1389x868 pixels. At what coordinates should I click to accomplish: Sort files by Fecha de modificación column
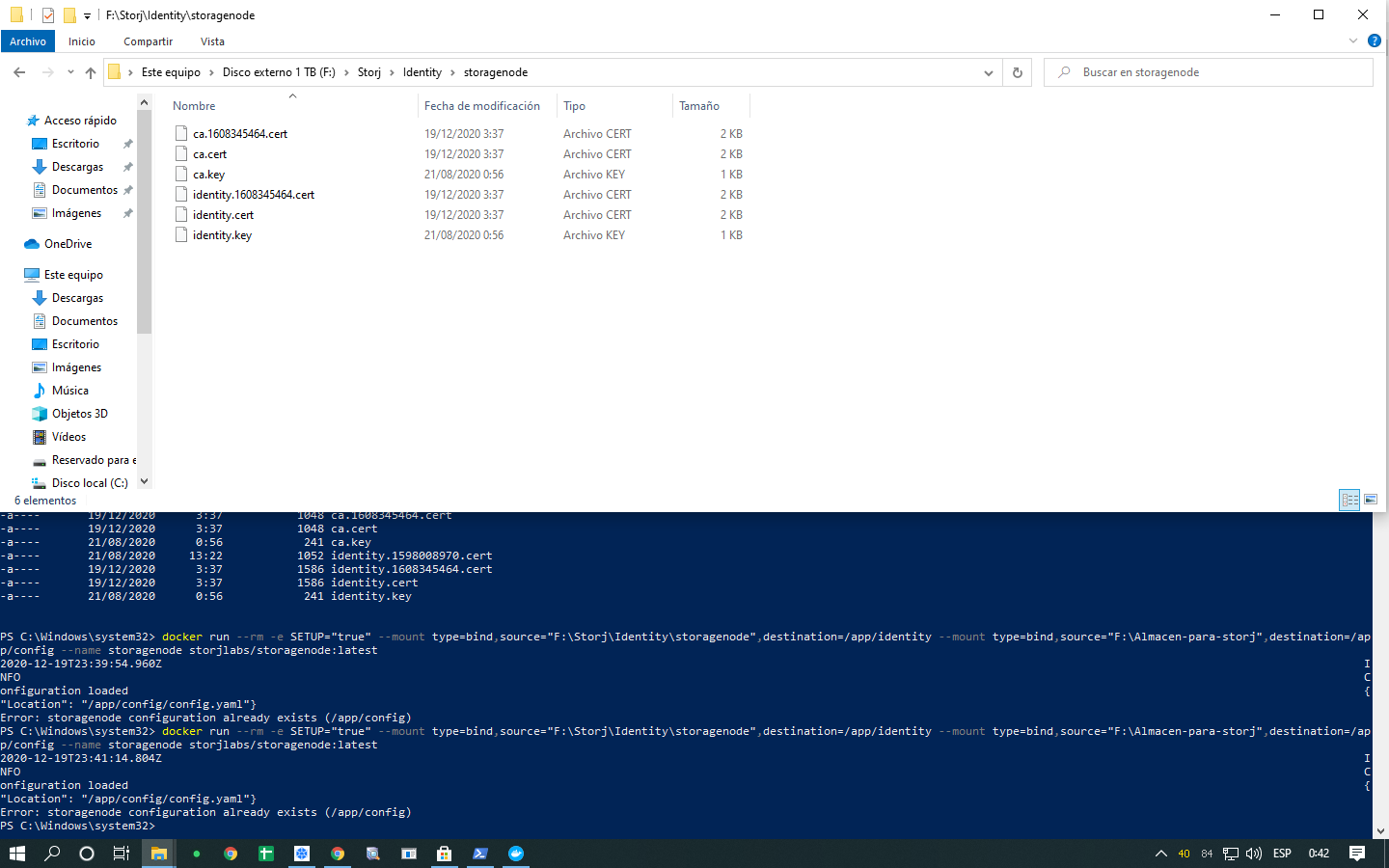point(482,106)
